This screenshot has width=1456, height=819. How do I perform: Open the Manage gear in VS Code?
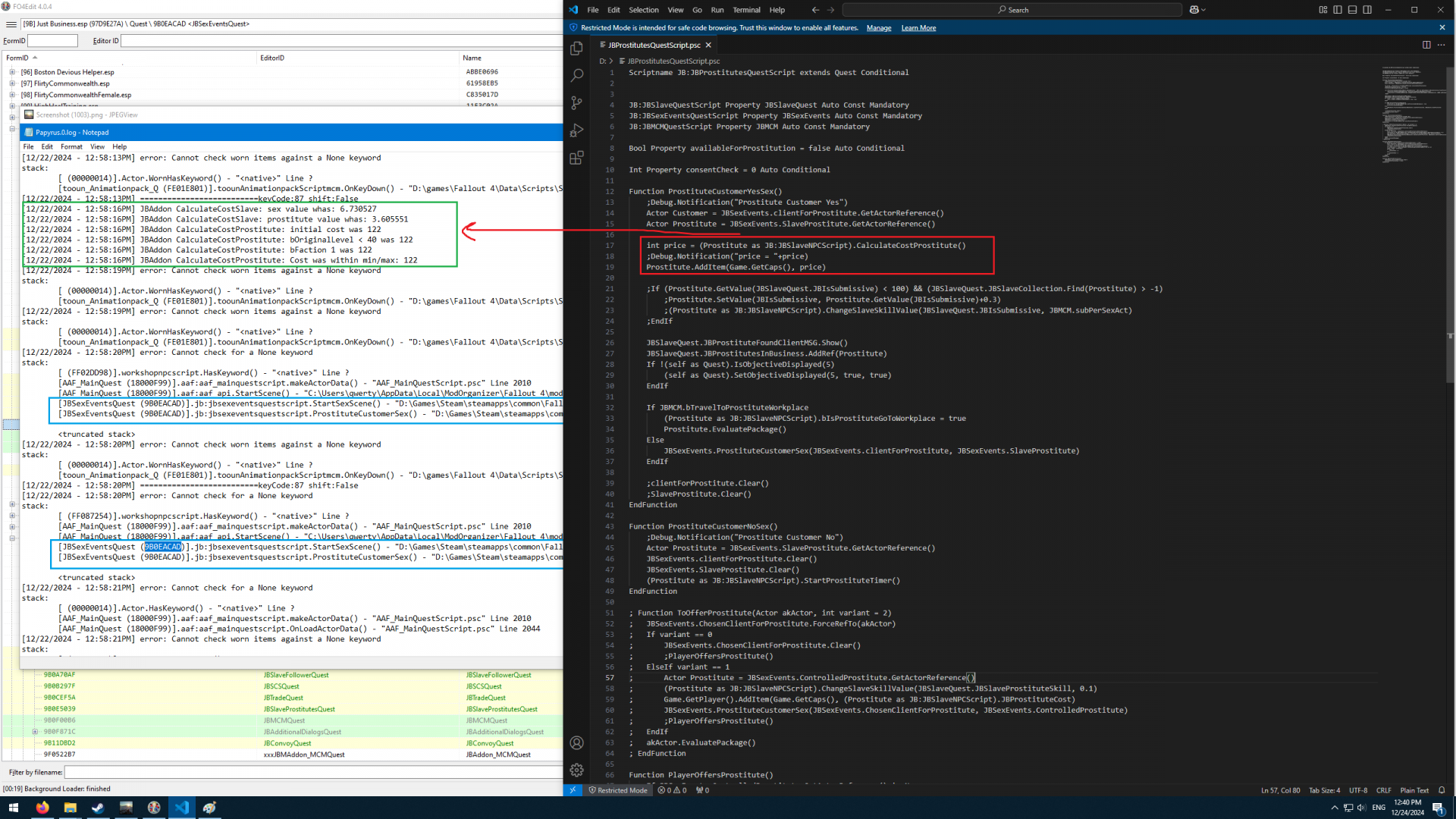coord(576,770)
